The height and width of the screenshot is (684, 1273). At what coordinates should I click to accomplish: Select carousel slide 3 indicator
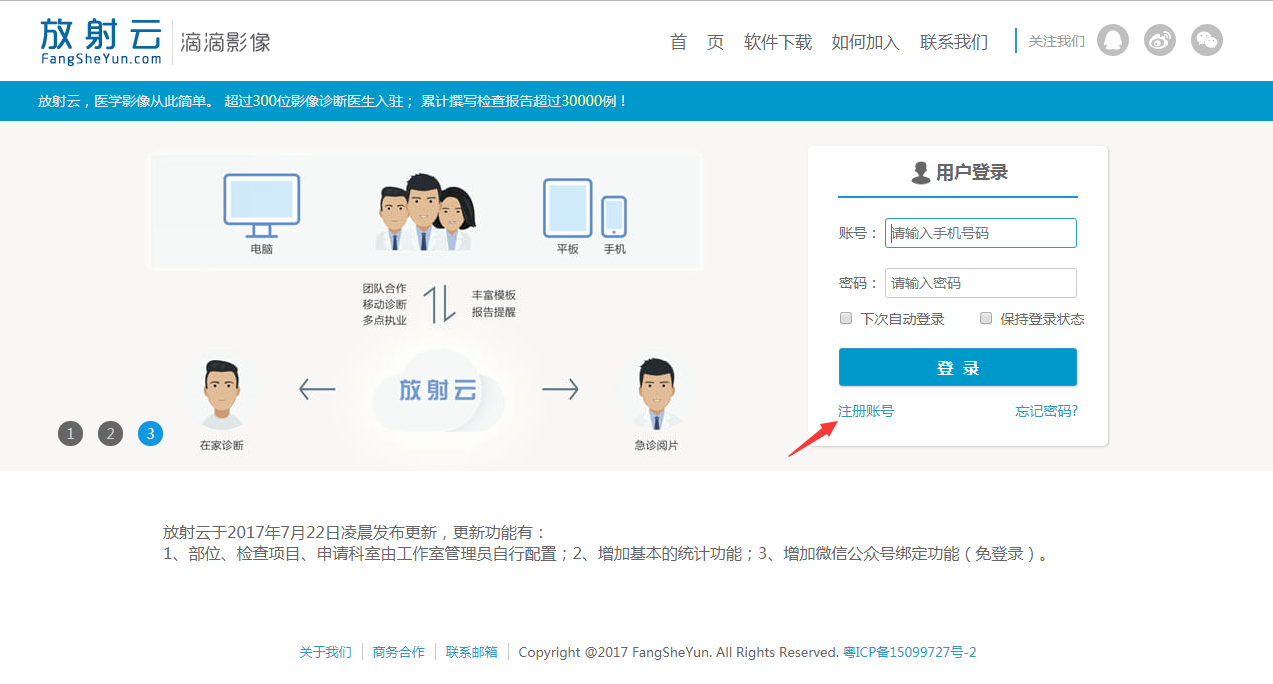[x=150, y=433]
